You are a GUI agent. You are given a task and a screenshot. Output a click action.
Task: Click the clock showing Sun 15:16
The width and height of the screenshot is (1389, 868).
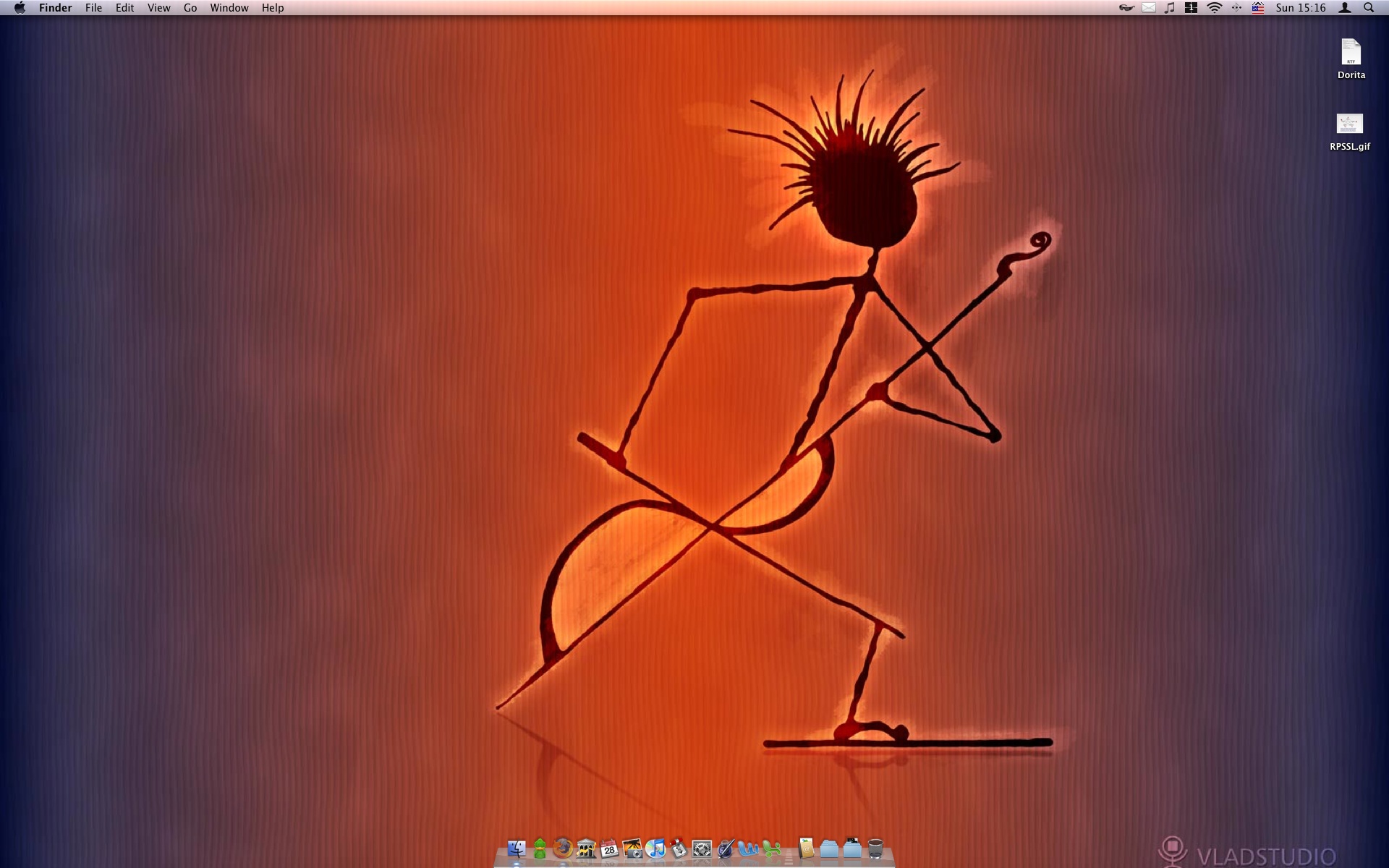(x=1301, y=8)
